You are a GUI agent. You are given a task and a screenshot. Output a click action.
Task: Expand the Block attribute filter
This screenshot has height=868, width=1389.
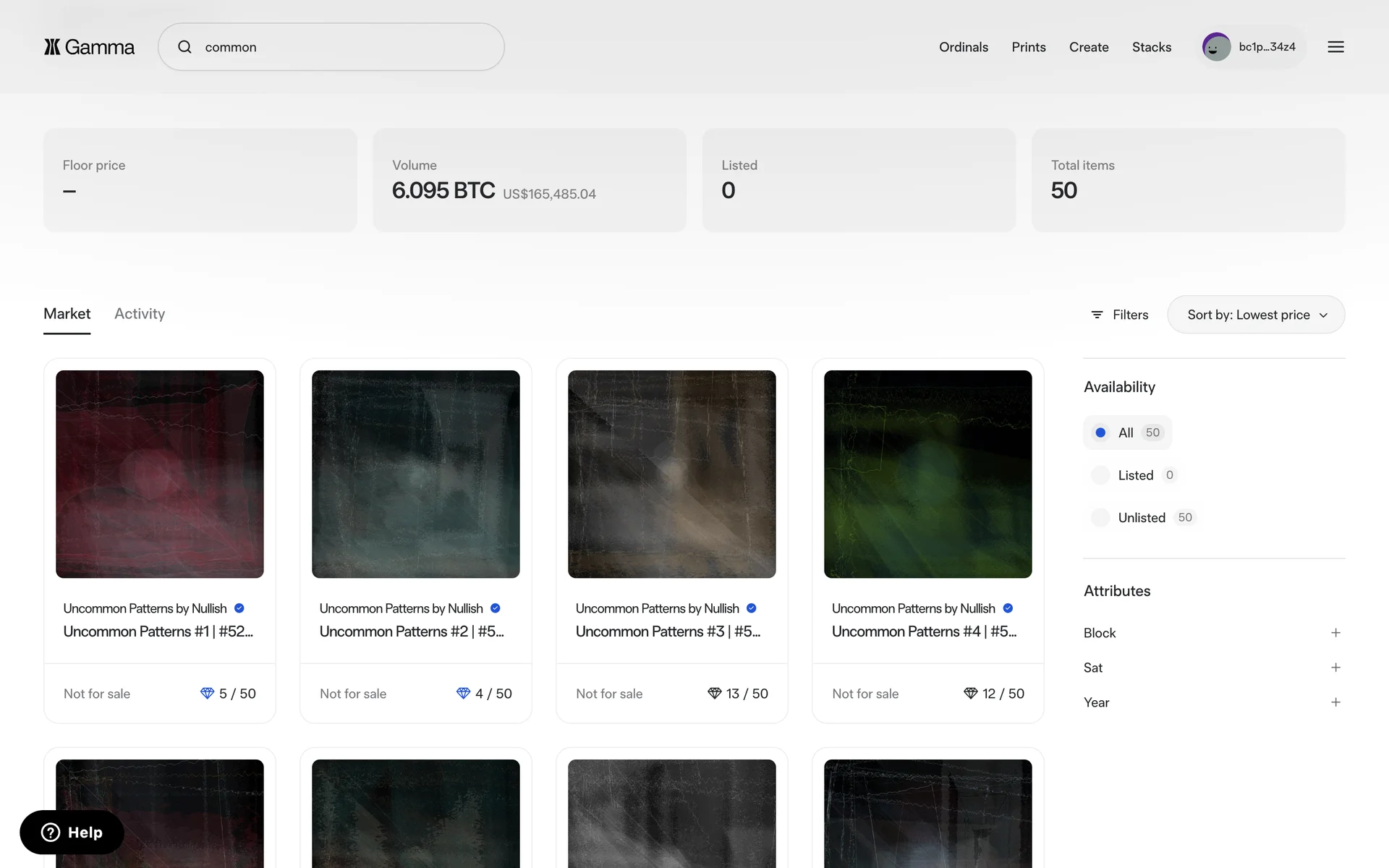coord(1335,633)
